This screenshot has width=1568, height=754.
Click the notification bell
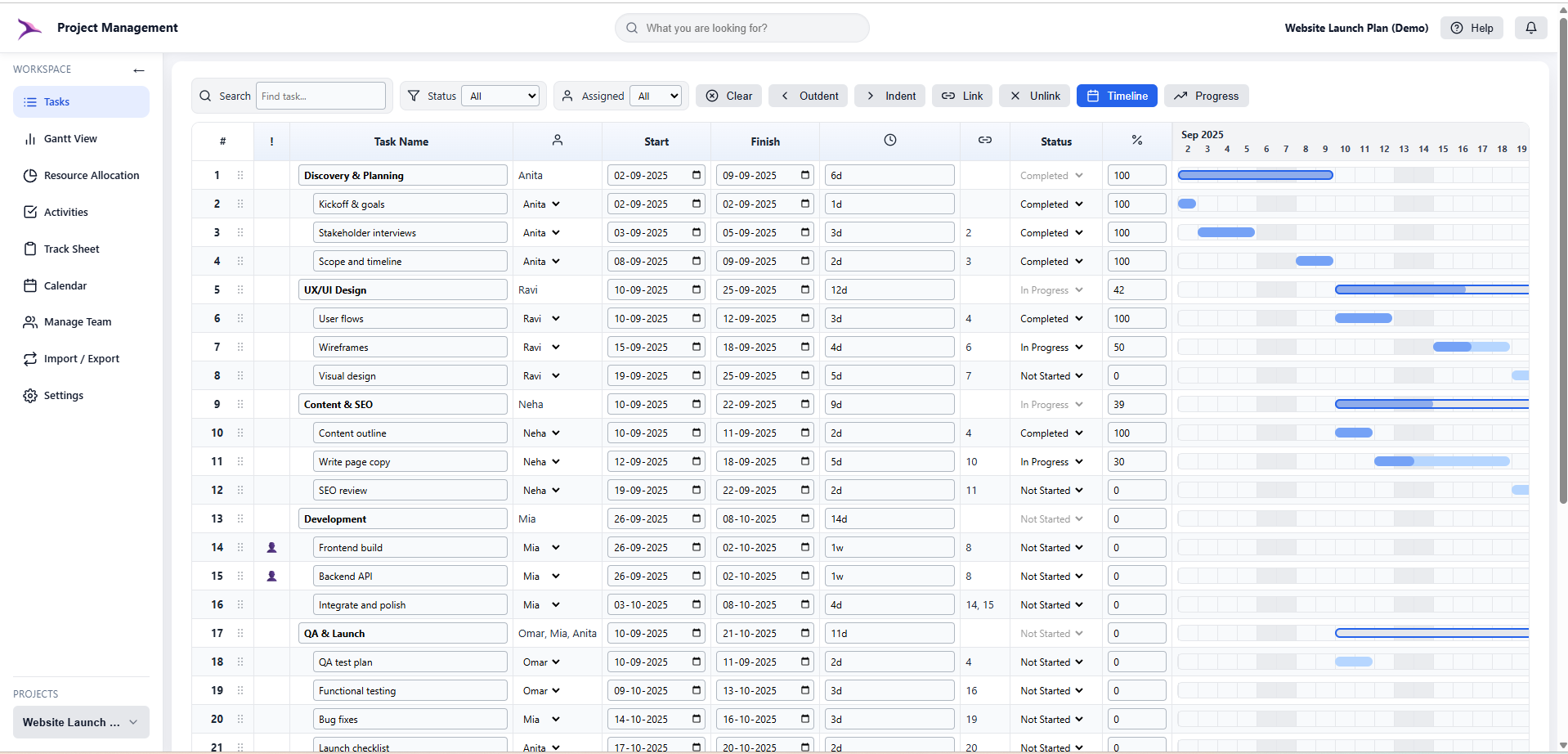(x=1531, y=27)
